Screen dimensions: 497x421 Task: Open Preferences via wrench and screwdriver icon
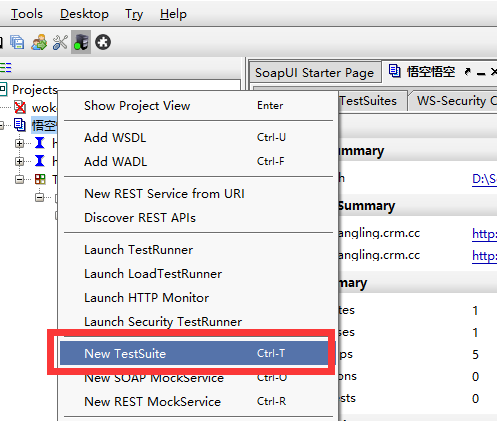tap(60, 42)
